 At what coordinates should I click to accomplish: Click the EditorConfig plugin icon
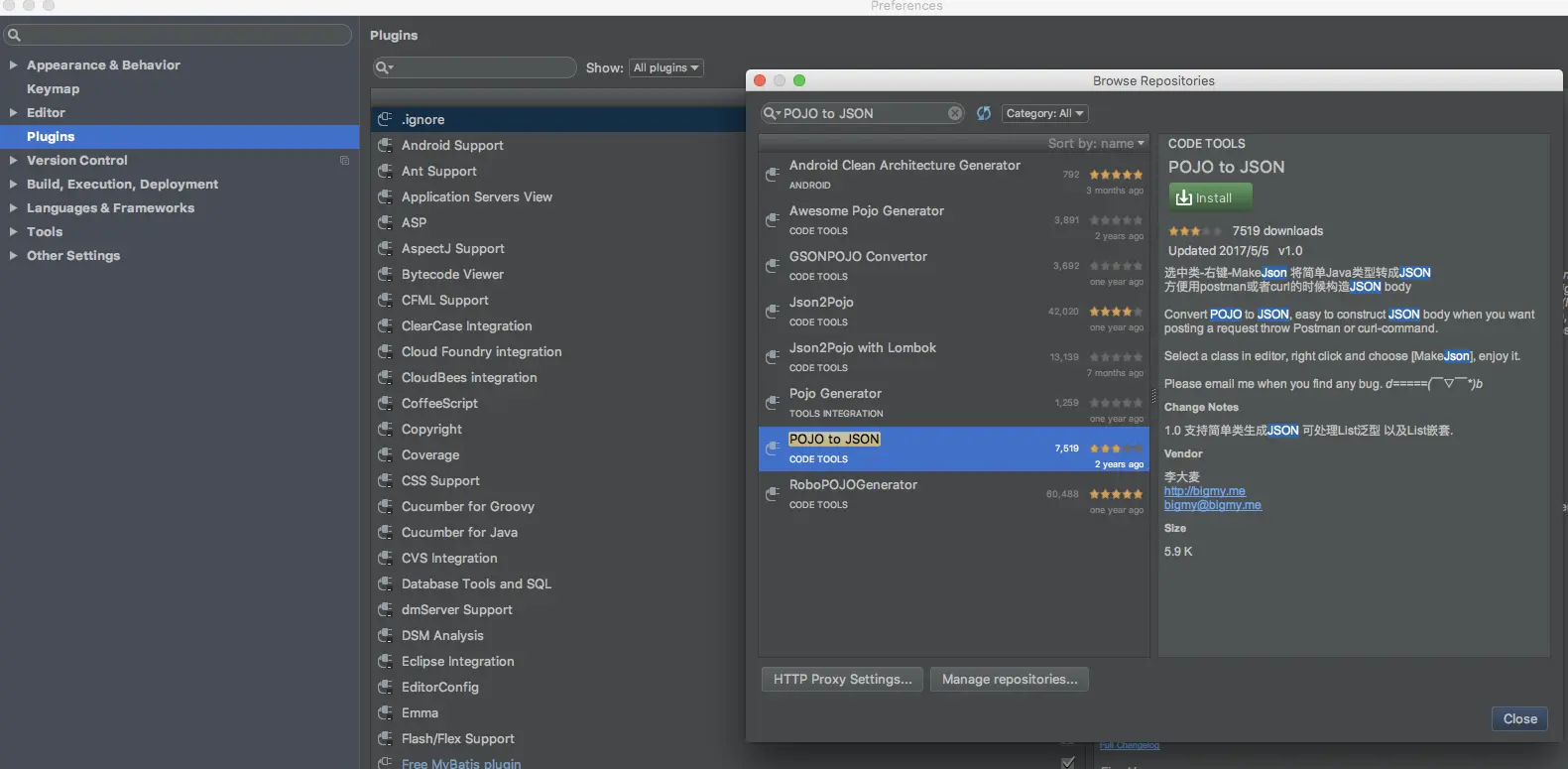tap(385, 687)
